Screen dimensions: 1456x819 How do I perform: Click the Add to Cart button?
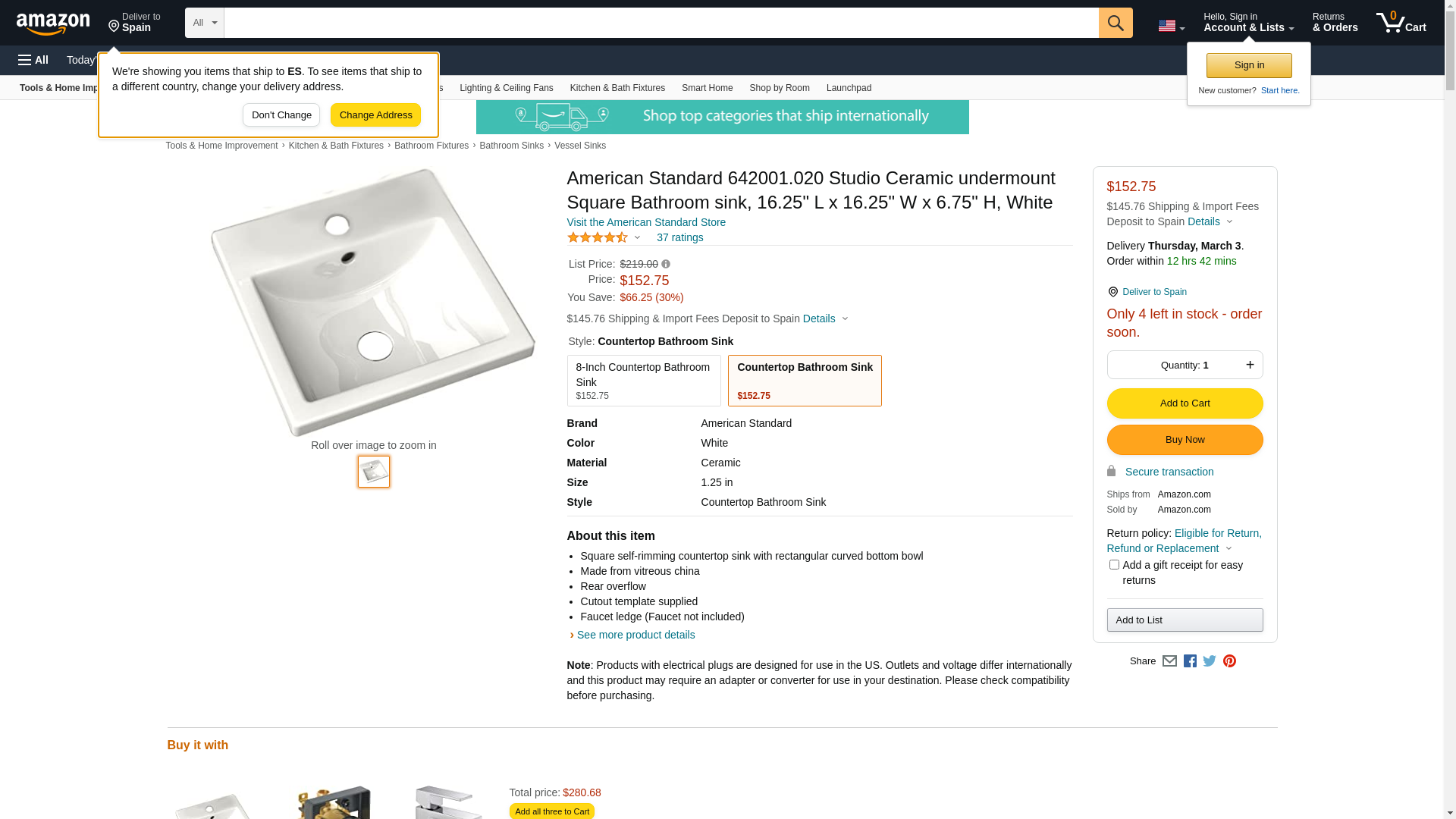coord(1185,403)
